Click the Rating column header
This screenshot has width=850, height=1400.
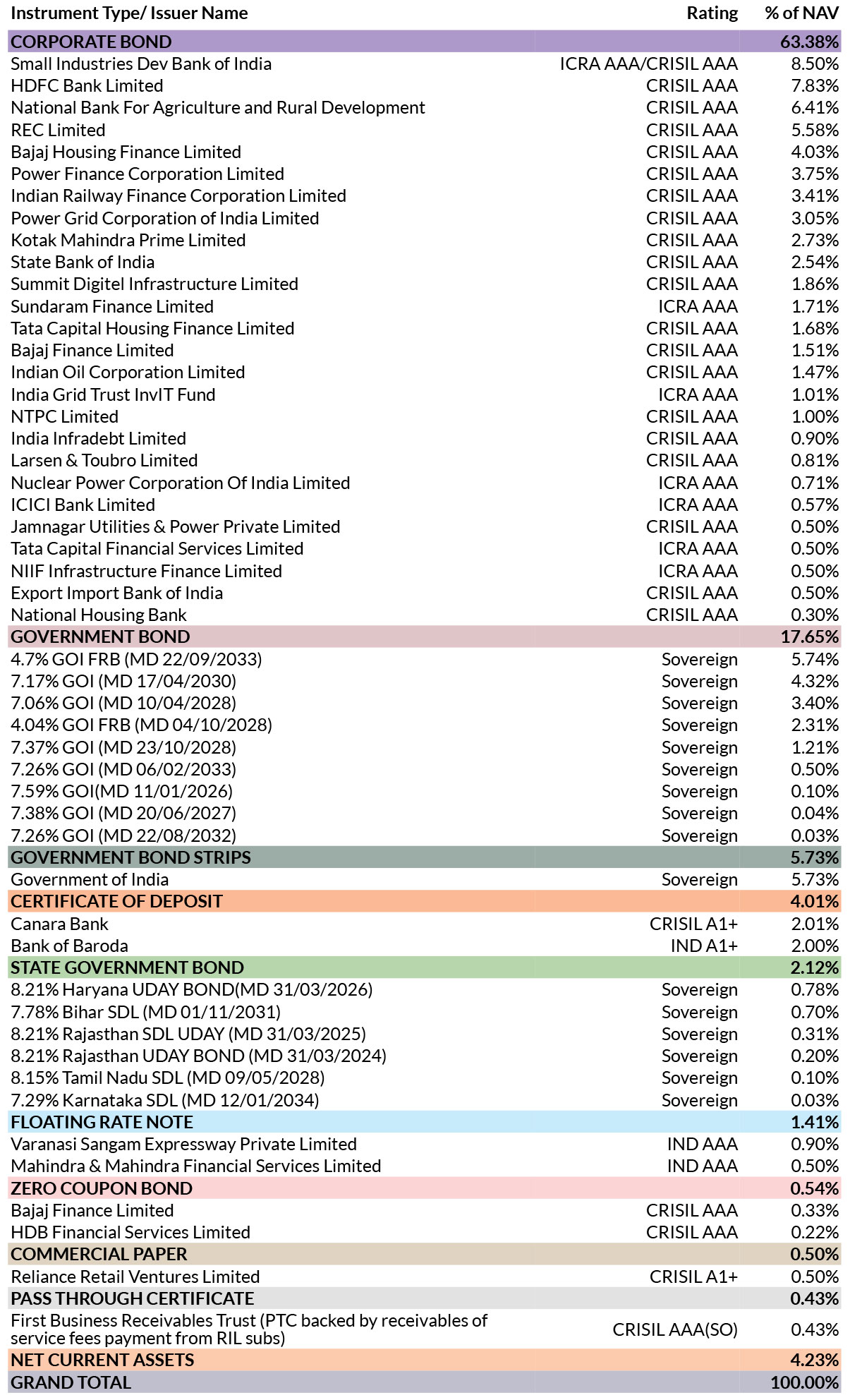pyautogui.click(x=712, y=13)
